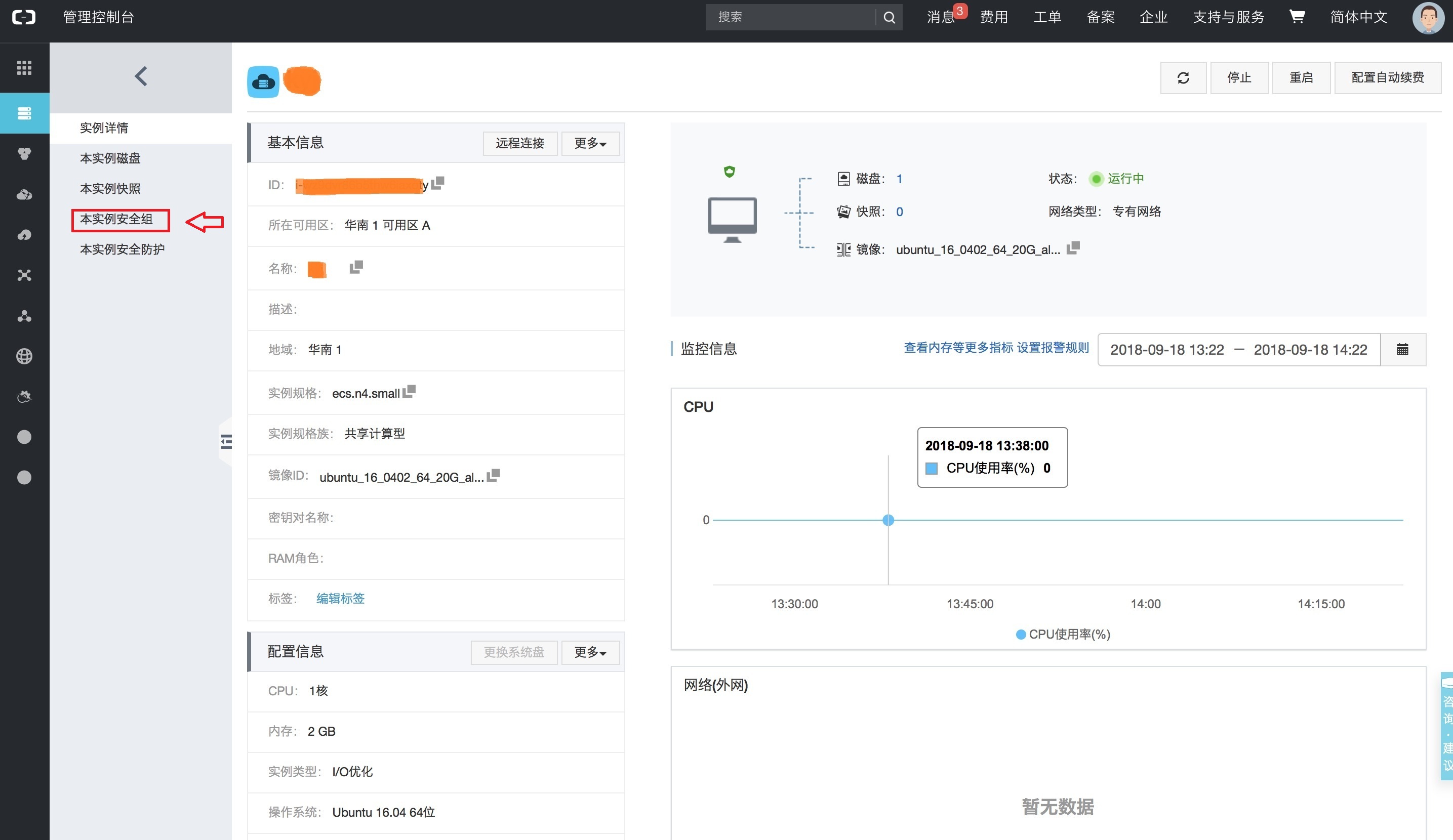Click the refresh icon button

[x=1183, y=78]
